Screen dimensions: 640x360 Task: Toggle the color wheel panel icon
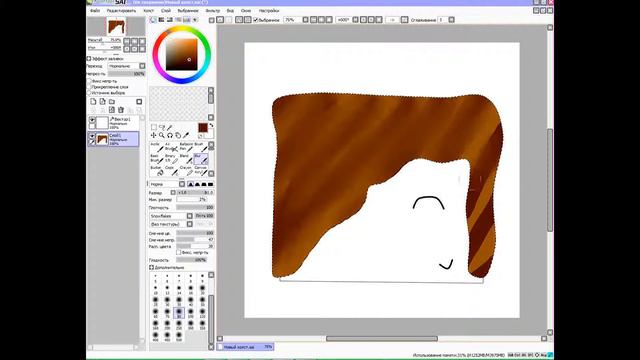tap(153, 20)
